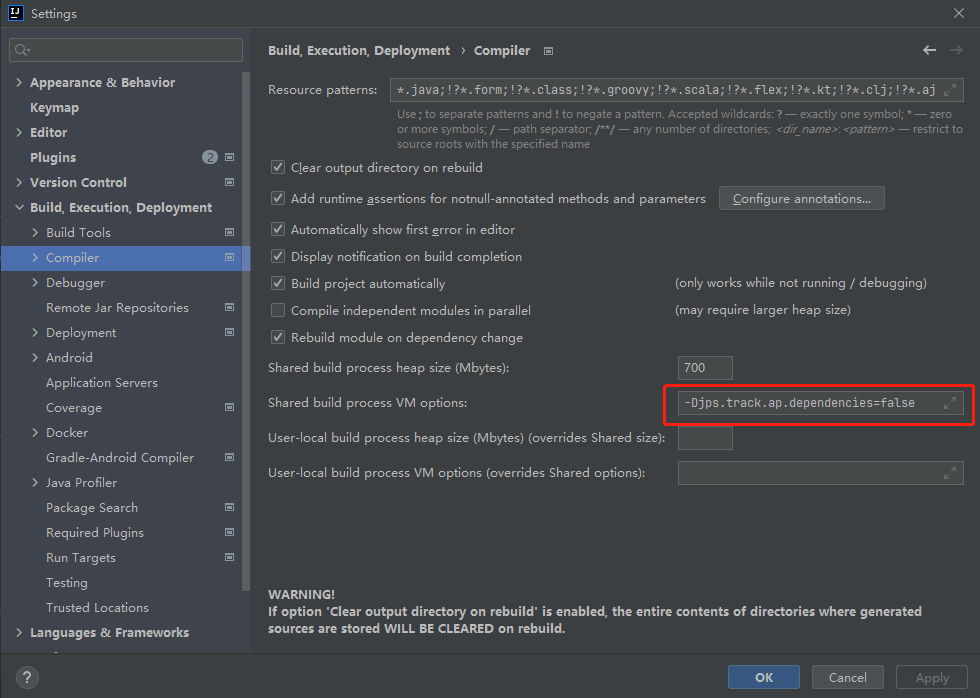Viewport: 980px width, 698px height.
Task: Toggle Automatically show first error in editor
Action: pyautogui.click(x=278, y=230)
